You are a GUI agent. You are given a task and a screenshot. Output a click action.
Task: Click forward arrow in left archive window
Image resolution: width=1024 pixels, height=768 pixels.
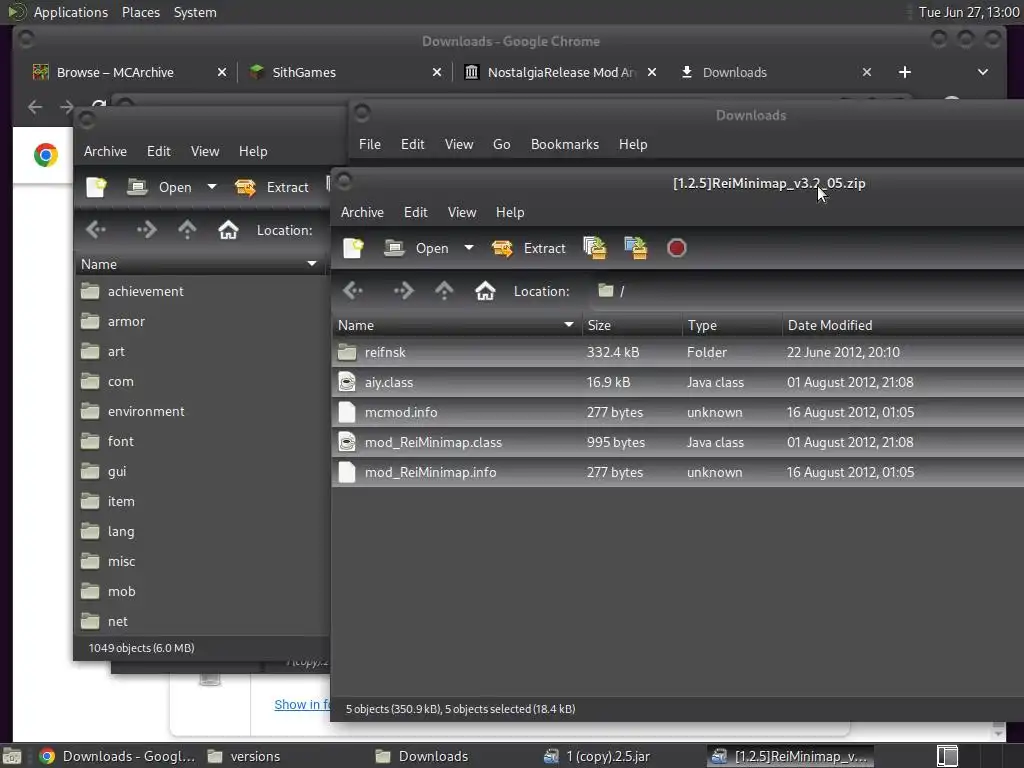[x=146, y=230]
